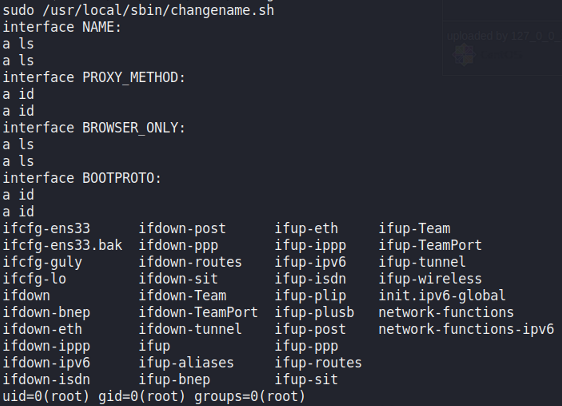The height and width of the screenshot is (406, 562).
Task: Click the ifdown-TeamPort entry
Action: (198, 312)
